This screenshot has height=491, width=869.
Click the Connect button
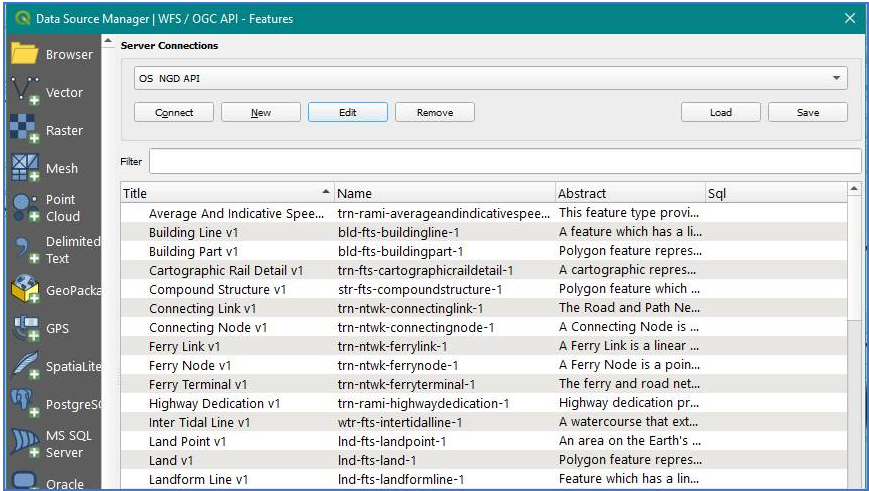pos(173,112)
